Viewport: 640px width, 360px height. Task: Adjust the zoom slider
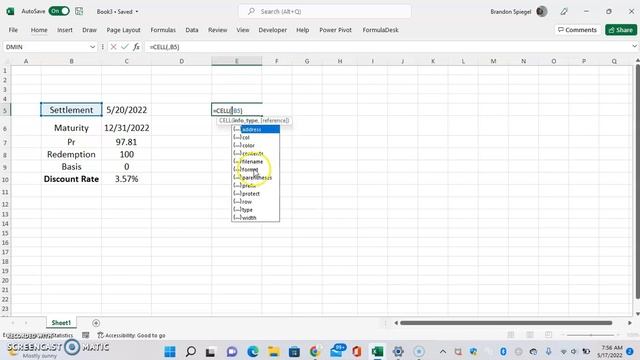click(591, 335)
